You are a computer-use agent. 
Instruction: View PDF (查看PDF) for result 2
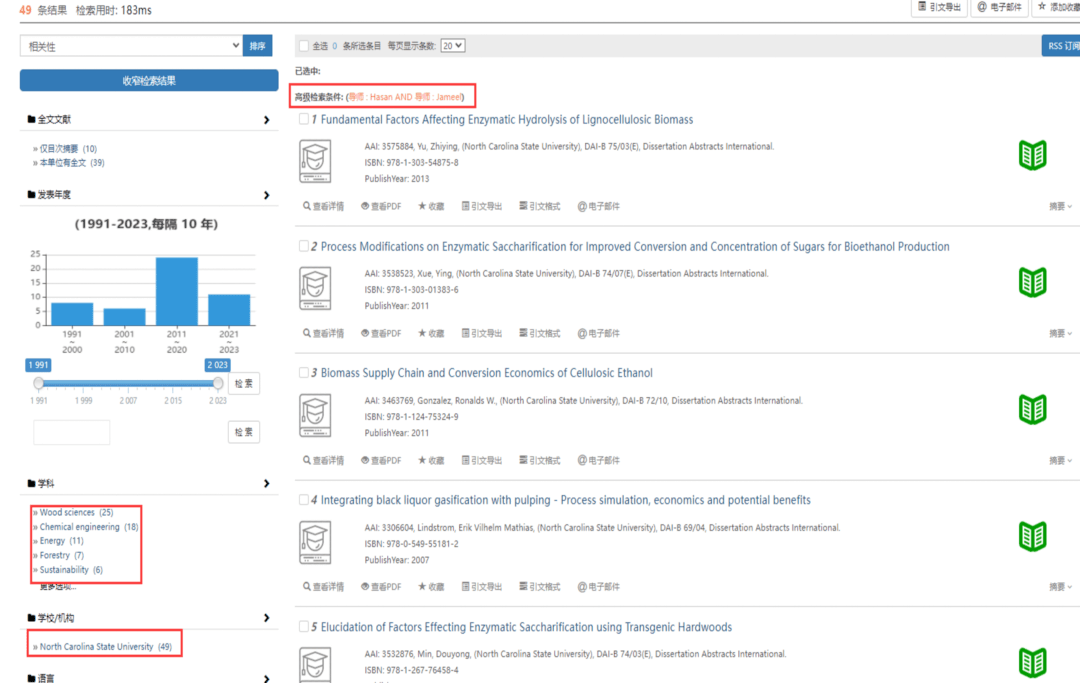(x=381, y=333)
